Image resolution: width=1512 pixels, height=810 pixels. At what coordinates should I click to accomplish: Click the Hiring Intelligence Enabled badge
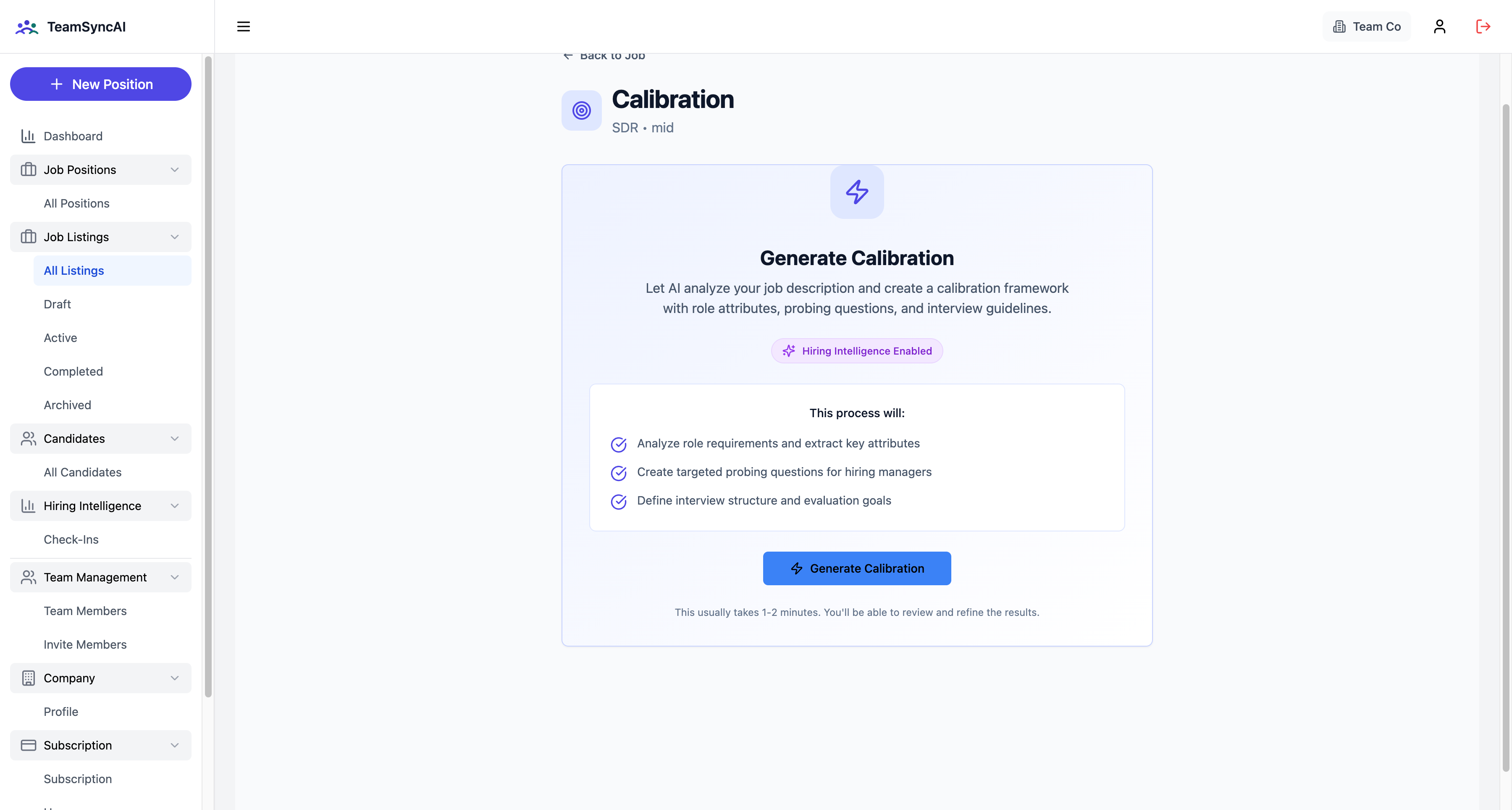(856, 351)
